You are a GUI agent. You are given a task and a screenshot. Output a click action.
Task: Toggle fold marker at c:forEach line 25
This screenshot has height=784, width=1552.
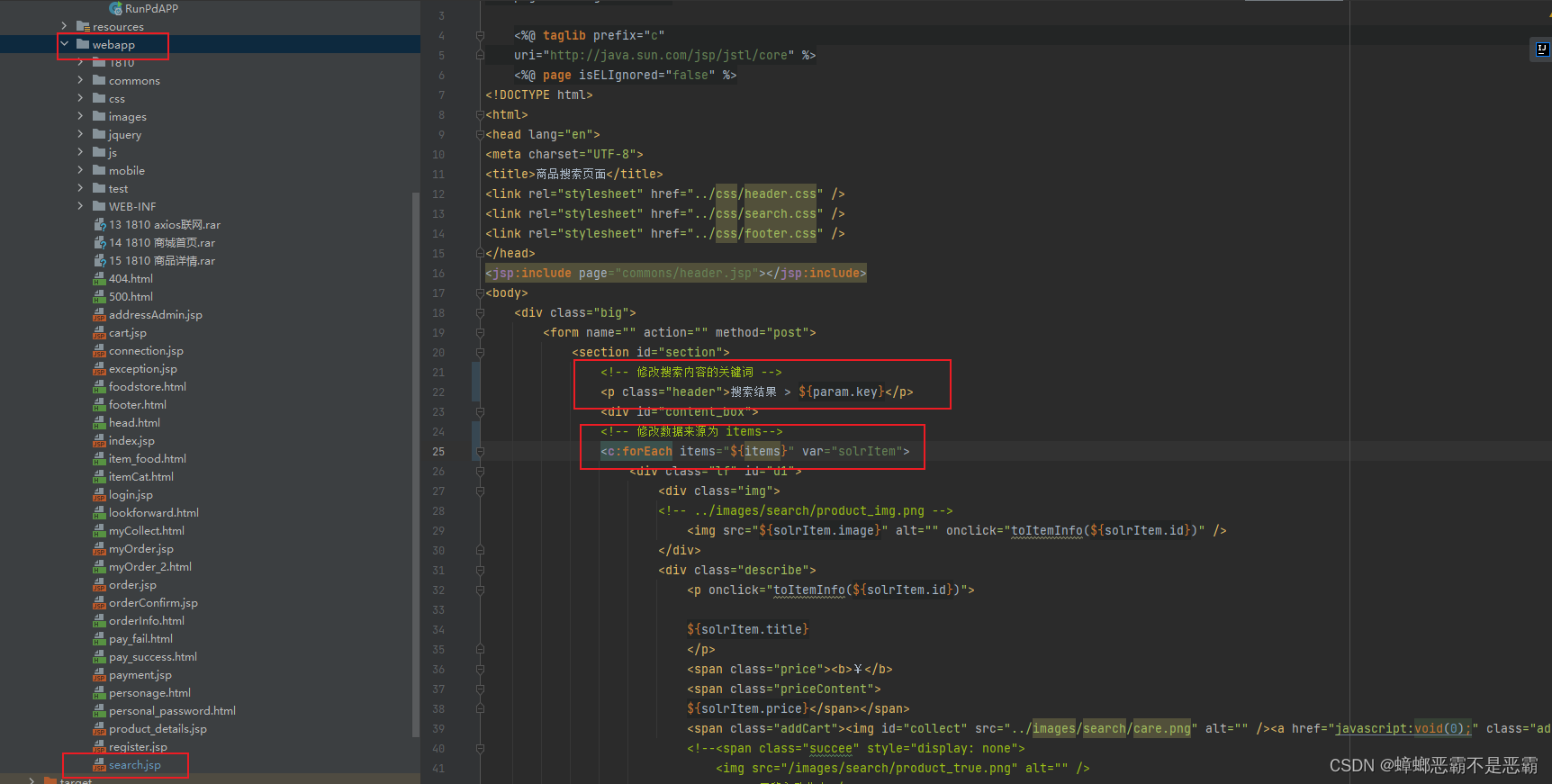[480, 452]
